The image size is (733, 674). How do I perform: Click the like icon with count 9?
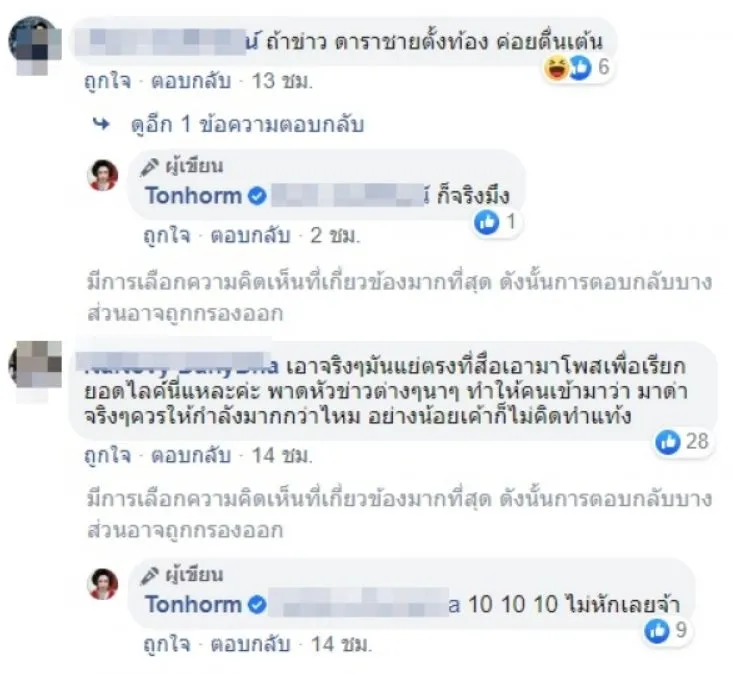pyautogui.click(x=656, y=630)
